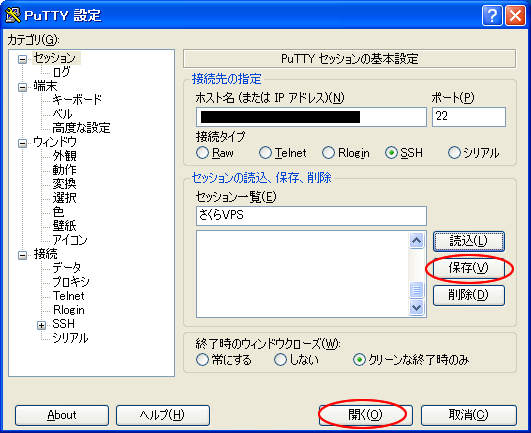The width and height of the screenshot is (531, 433).
Task: Click the session list down scroll arrow
Action: pos(417,307)
